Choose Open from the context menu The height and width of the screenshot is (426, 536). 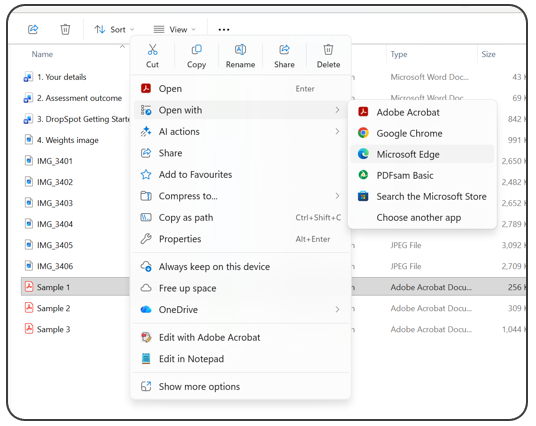click(241, 89)
